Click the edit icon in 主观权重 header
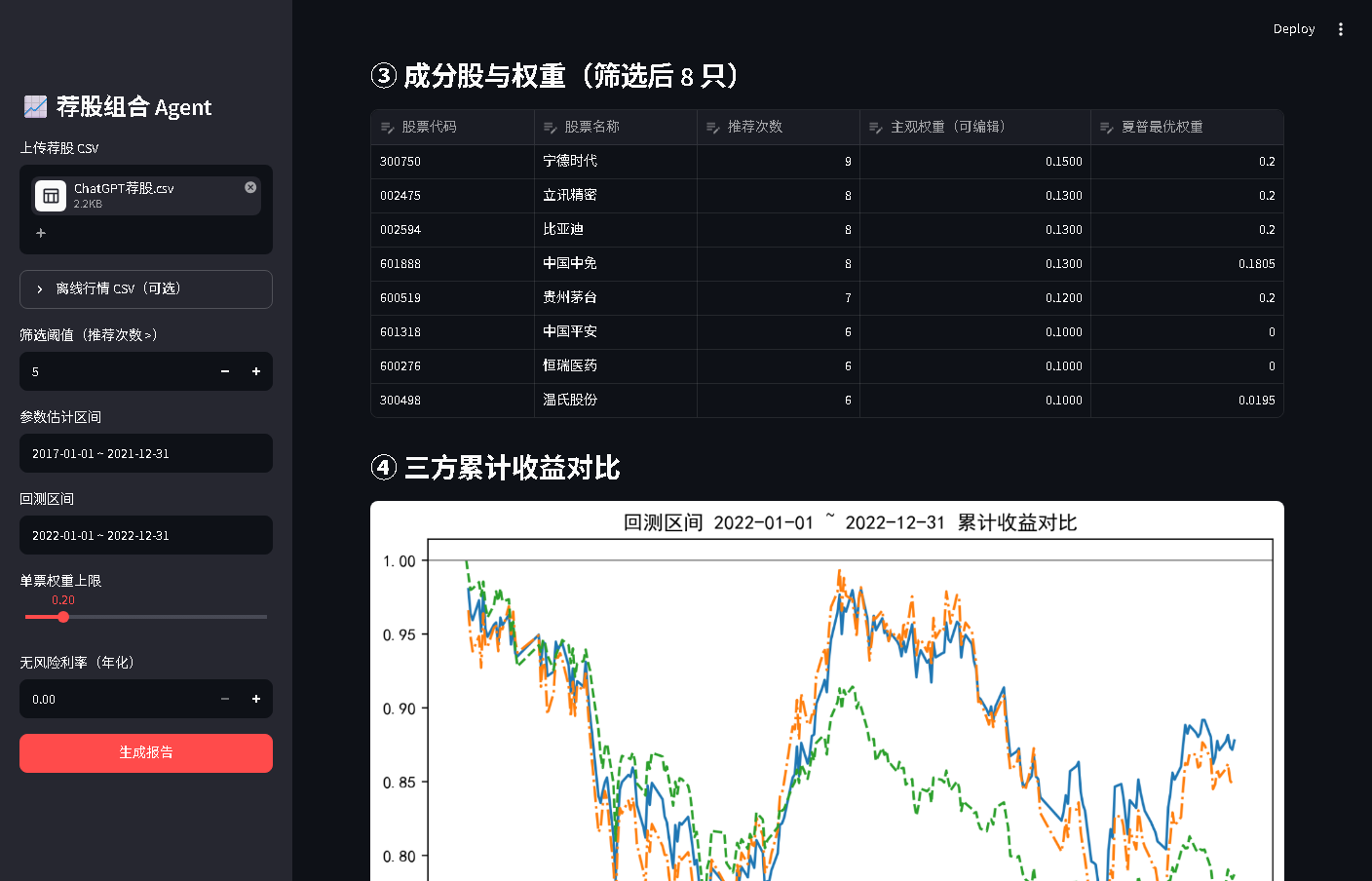Image resolution: width=1372 pixels, height=881 pixels. point(875,128)
